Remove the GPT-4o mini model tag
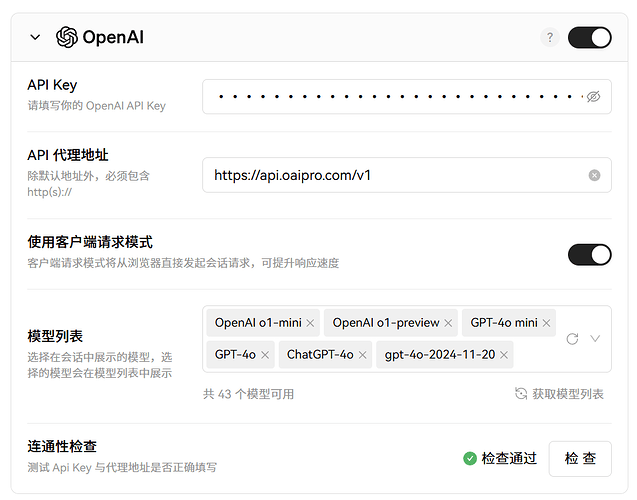637x500 pixels. pos(546,323)
